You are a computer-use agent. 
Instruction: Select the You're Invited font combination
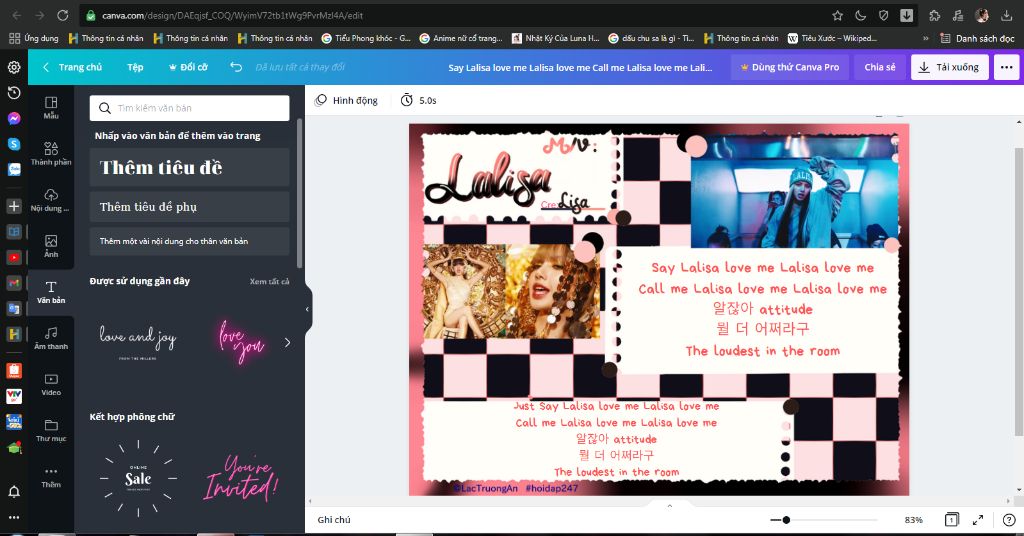(x=240, y=478)
